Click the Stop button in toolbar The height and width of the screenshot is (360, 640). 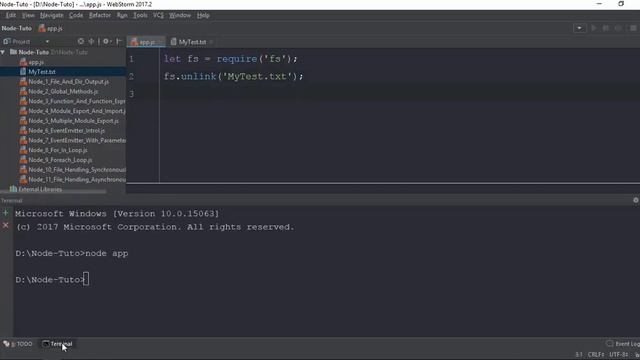click(x=633, y=28)
